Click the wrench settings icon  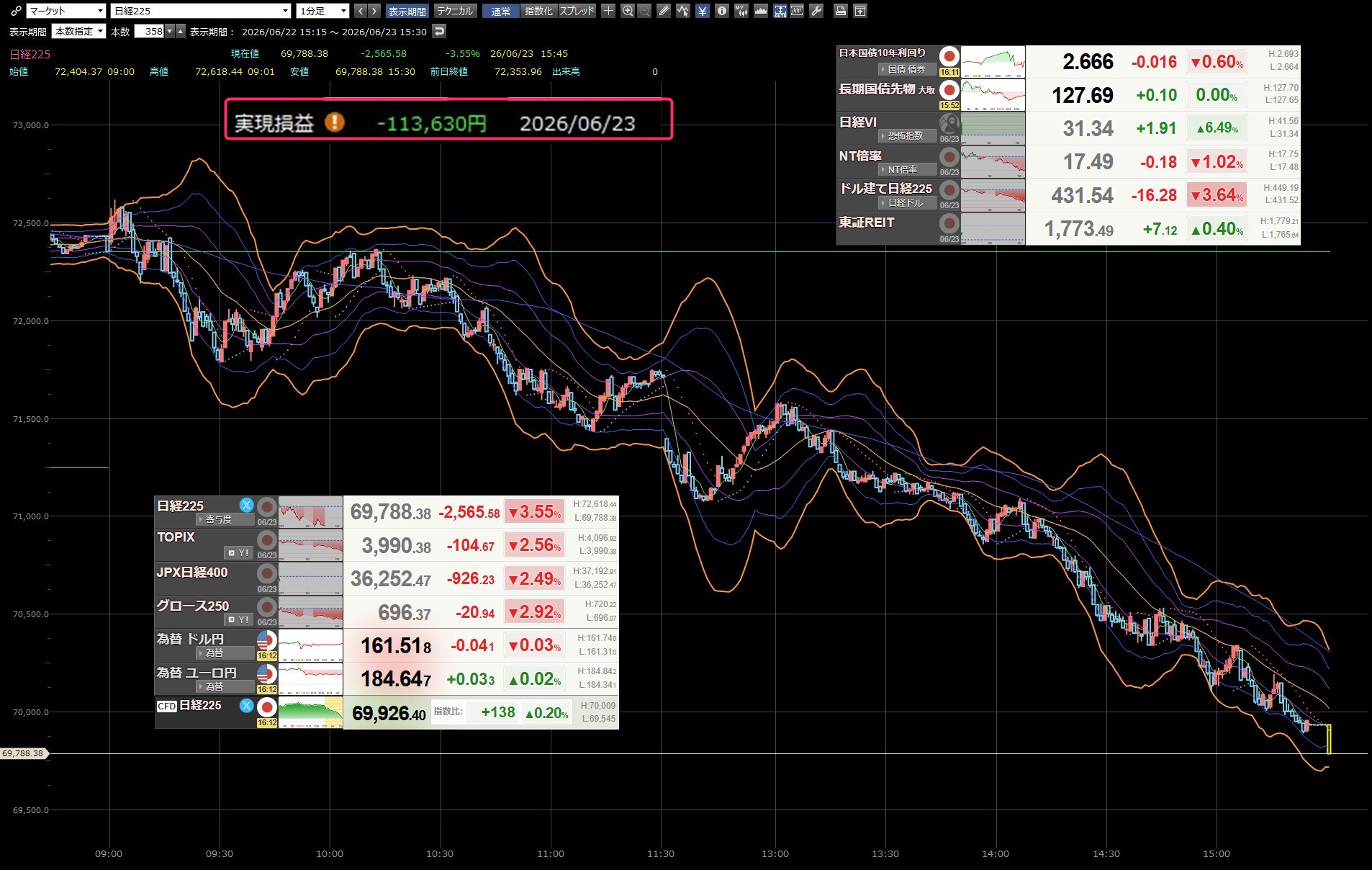[816, 11]
